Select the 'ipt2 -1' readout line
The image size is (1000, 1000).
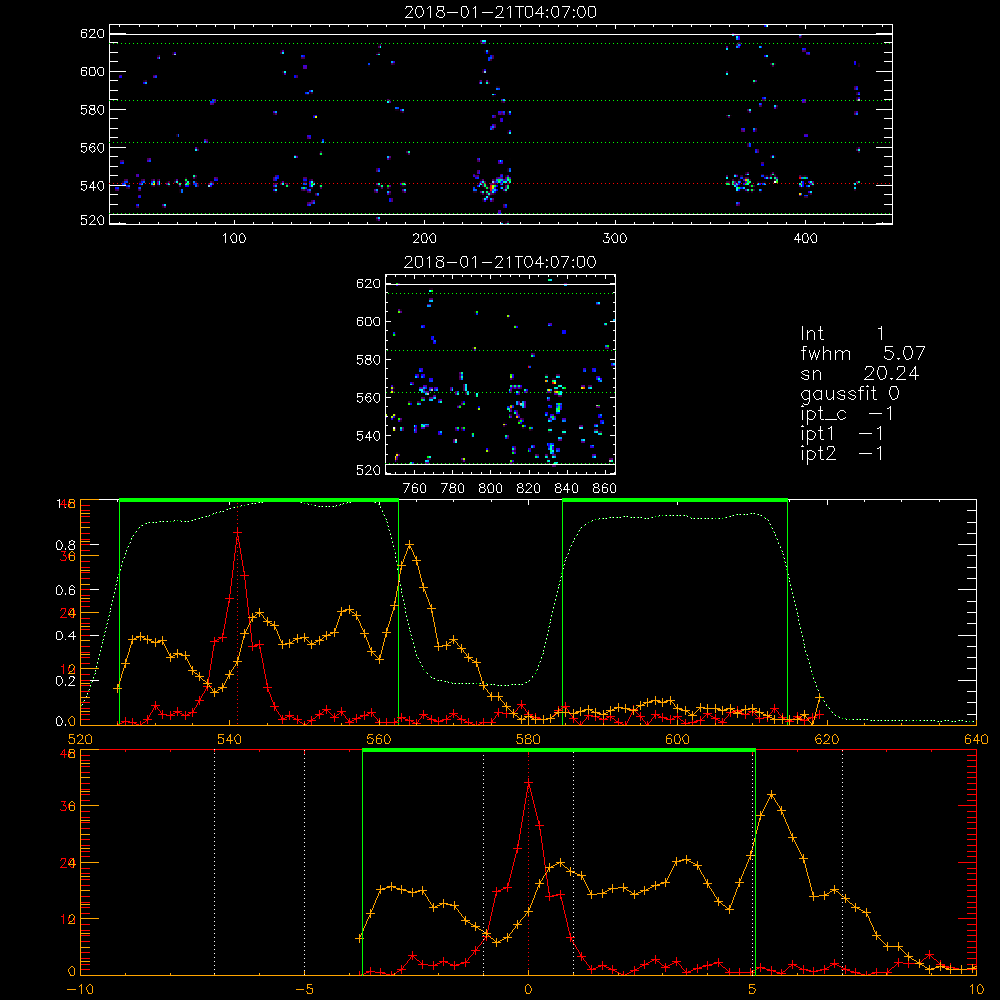[x=842, y=453]
